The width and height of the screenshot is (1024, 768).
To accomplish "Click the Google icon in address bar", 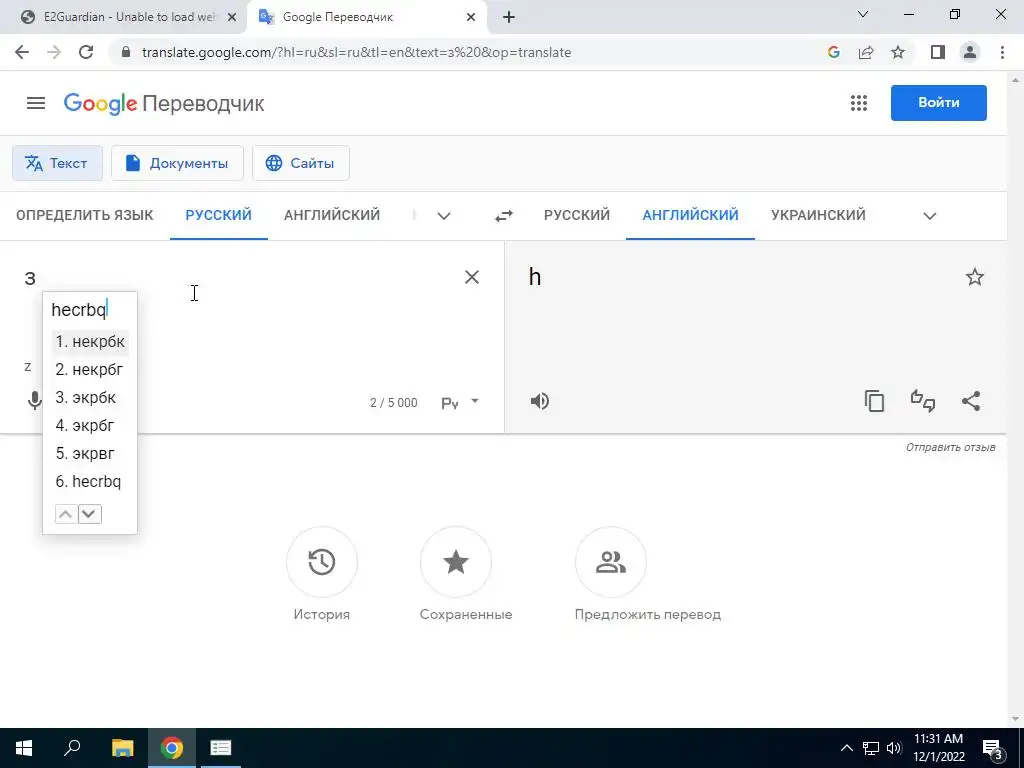I will pyautogui.click(x=833, y=52).
